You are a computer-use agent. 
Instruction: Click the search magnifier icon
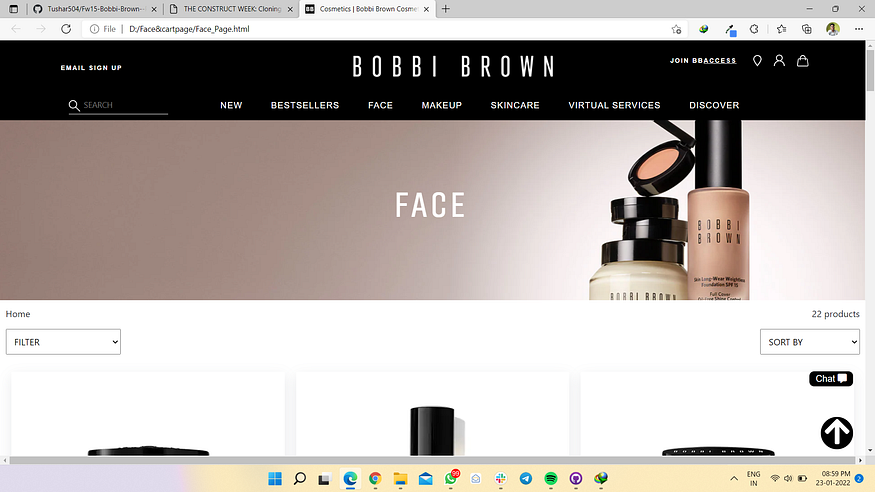[74, 105]
